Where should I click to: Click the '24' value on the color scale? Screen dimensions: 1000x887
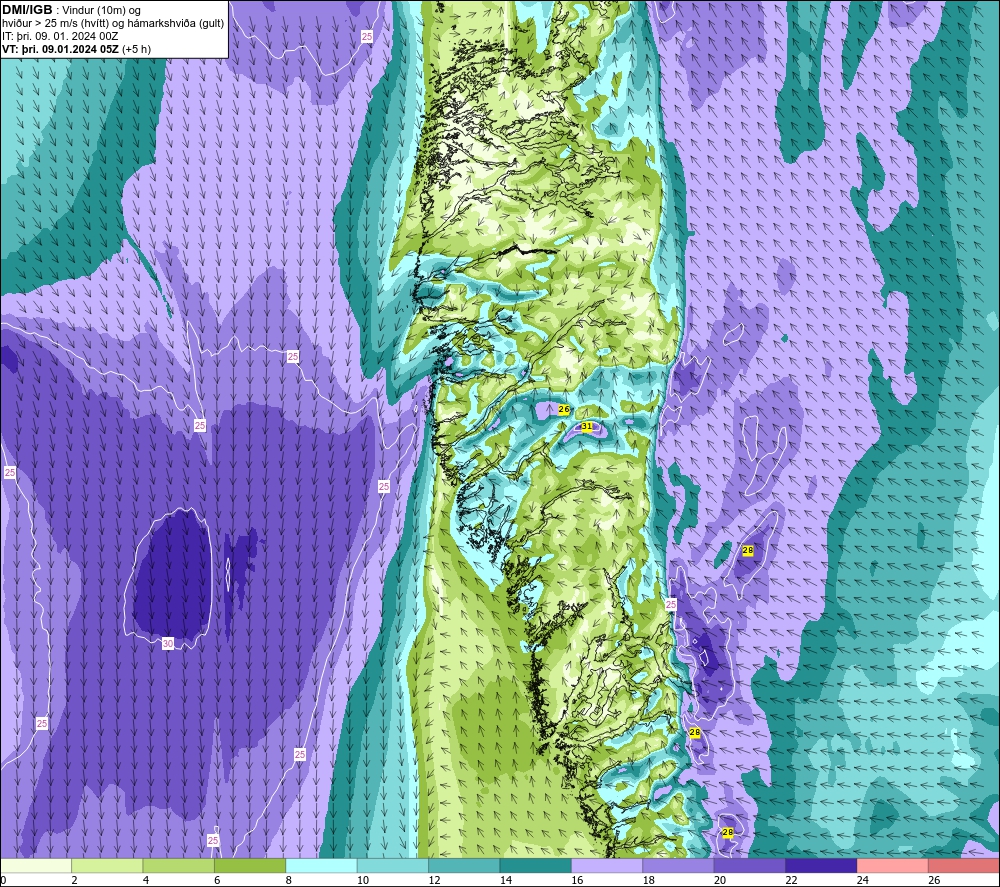[x=863, y=880]
